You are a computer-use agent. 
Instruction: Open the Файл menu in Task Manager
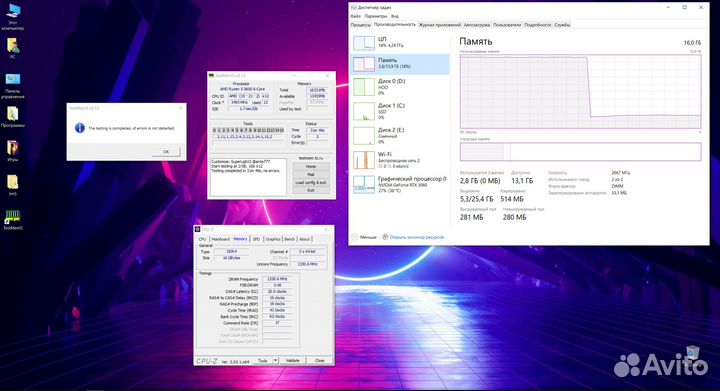[355, 16]
